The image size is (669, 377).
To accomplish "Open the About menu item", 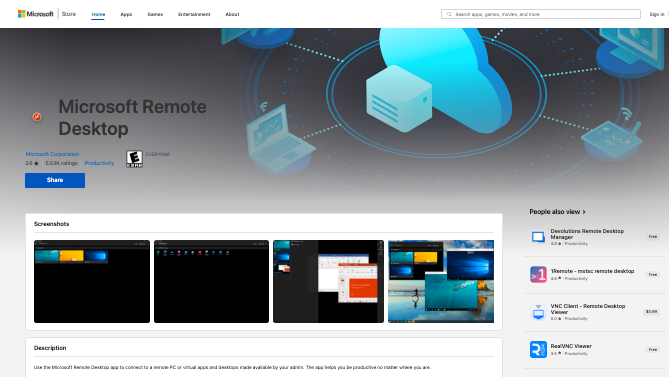I will pyautogui.click(x=233, y=14).
